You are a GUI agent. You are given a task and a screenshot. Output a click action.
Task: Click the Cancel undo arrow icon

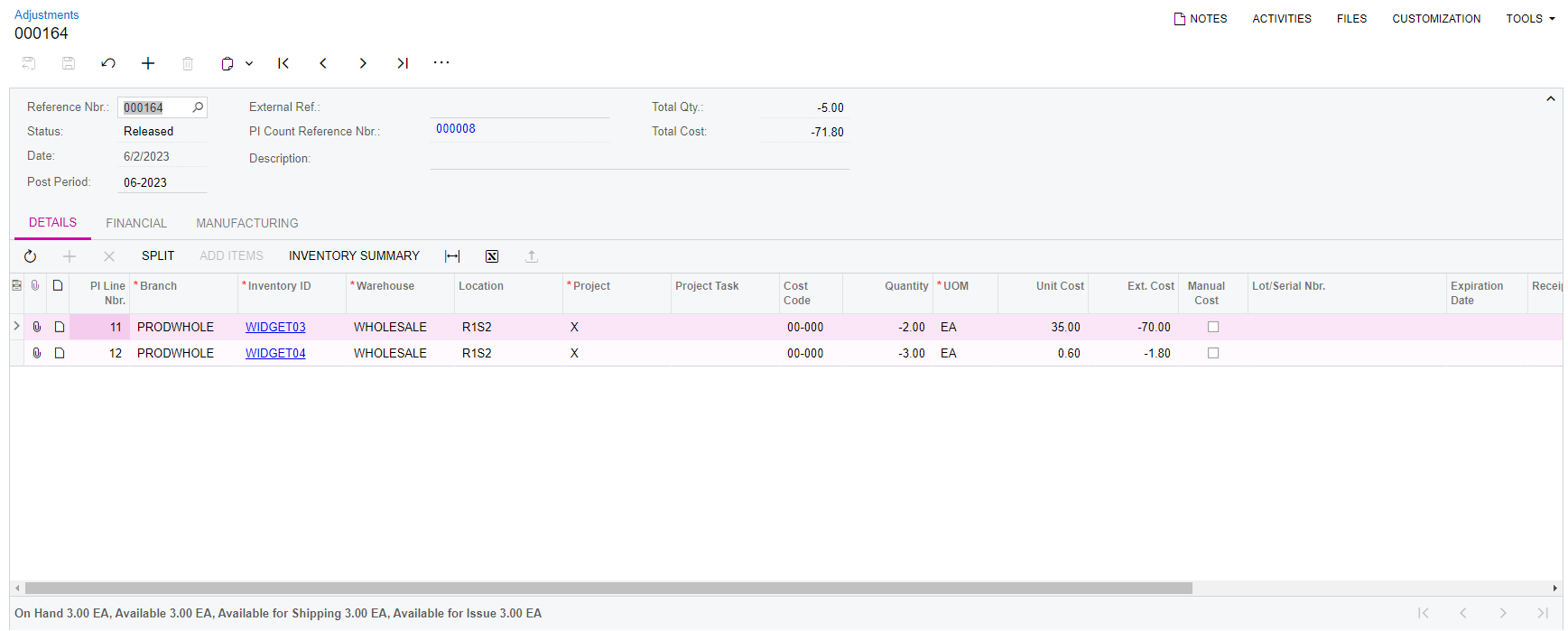[x=108, y=63]
